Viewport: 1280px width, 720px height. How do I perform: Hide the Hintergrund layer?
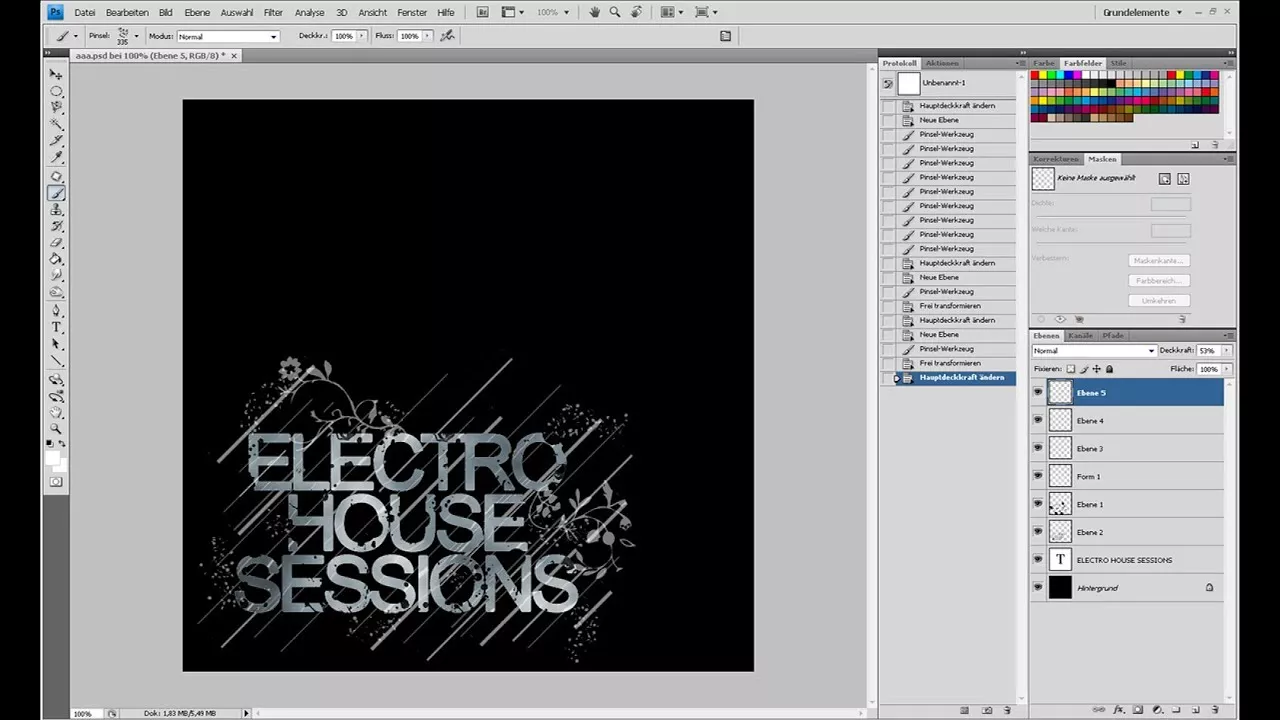point(1037,588)
